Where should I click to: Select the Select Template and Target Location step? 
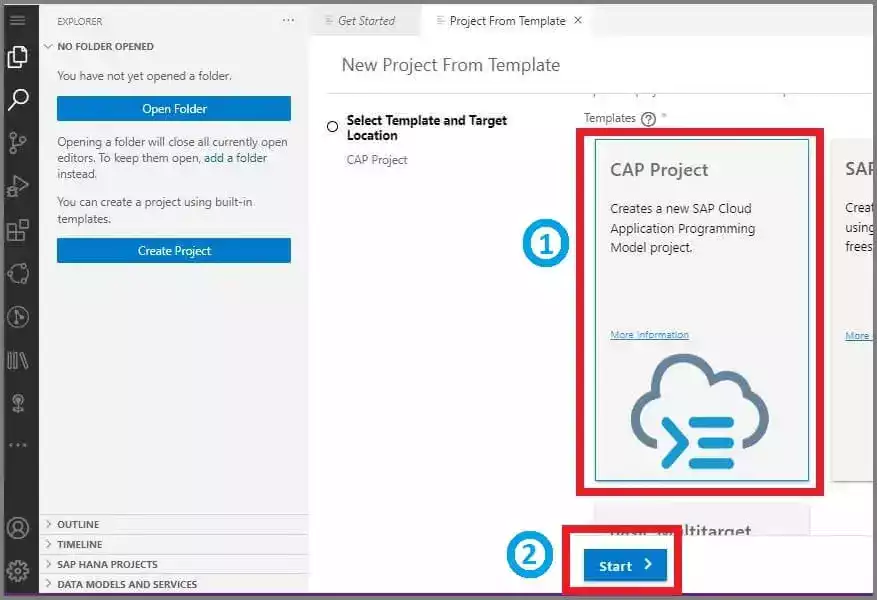click(427, 127)
